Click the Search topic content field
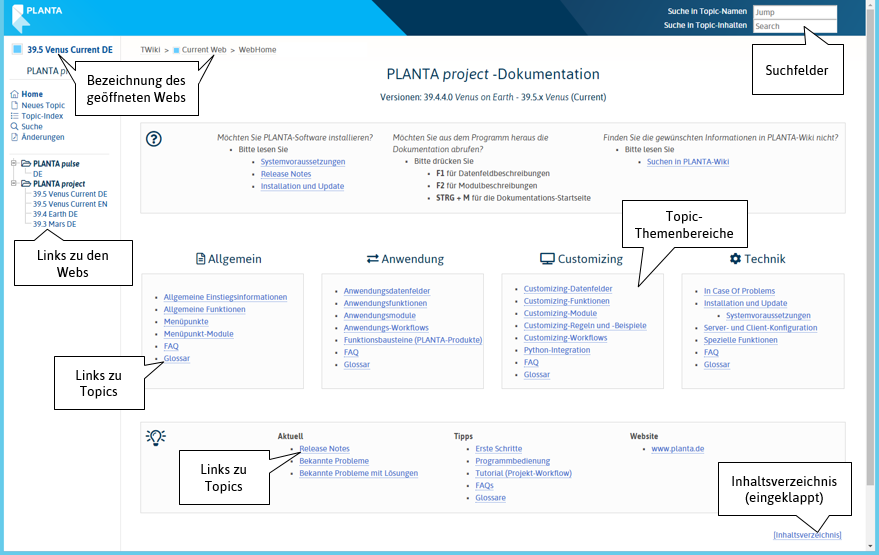 pos(794,26)
